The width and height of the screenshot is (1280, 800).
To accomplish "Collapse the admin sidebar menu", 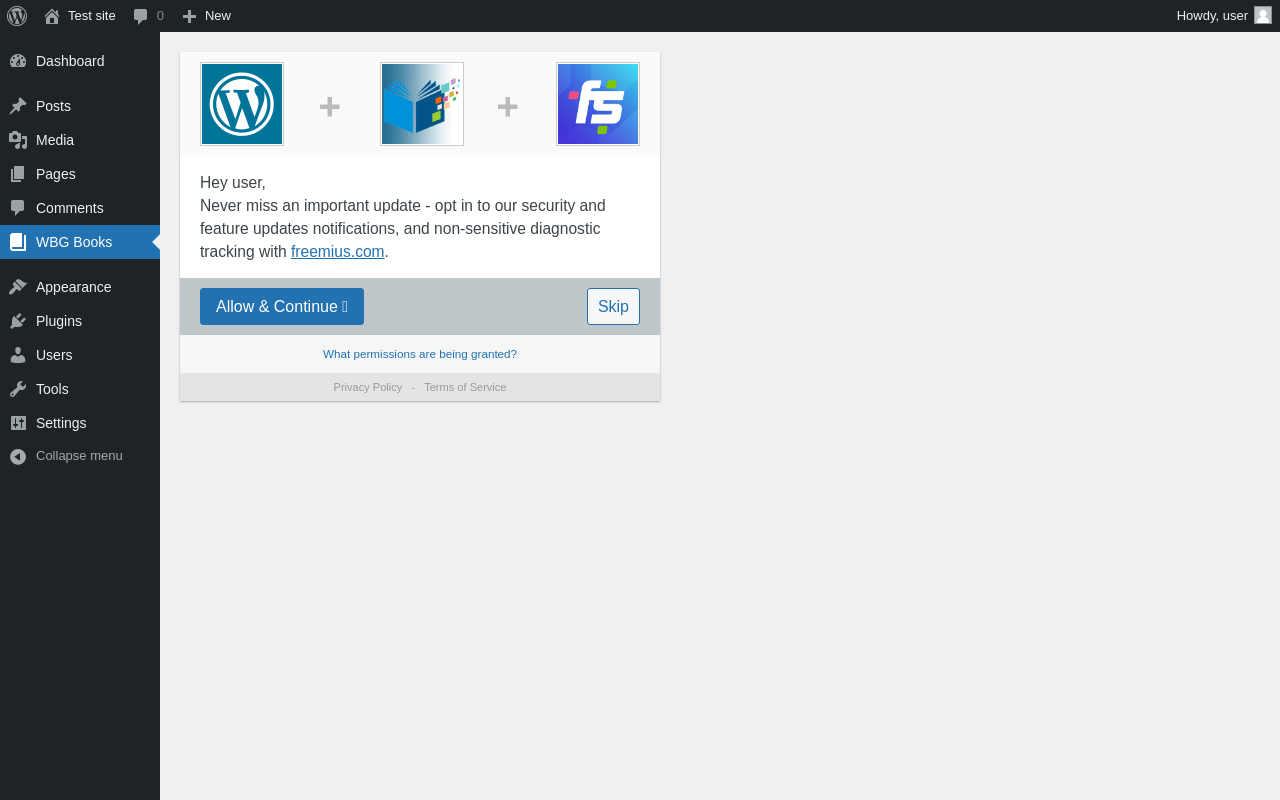I will click(x=80, y=456).
